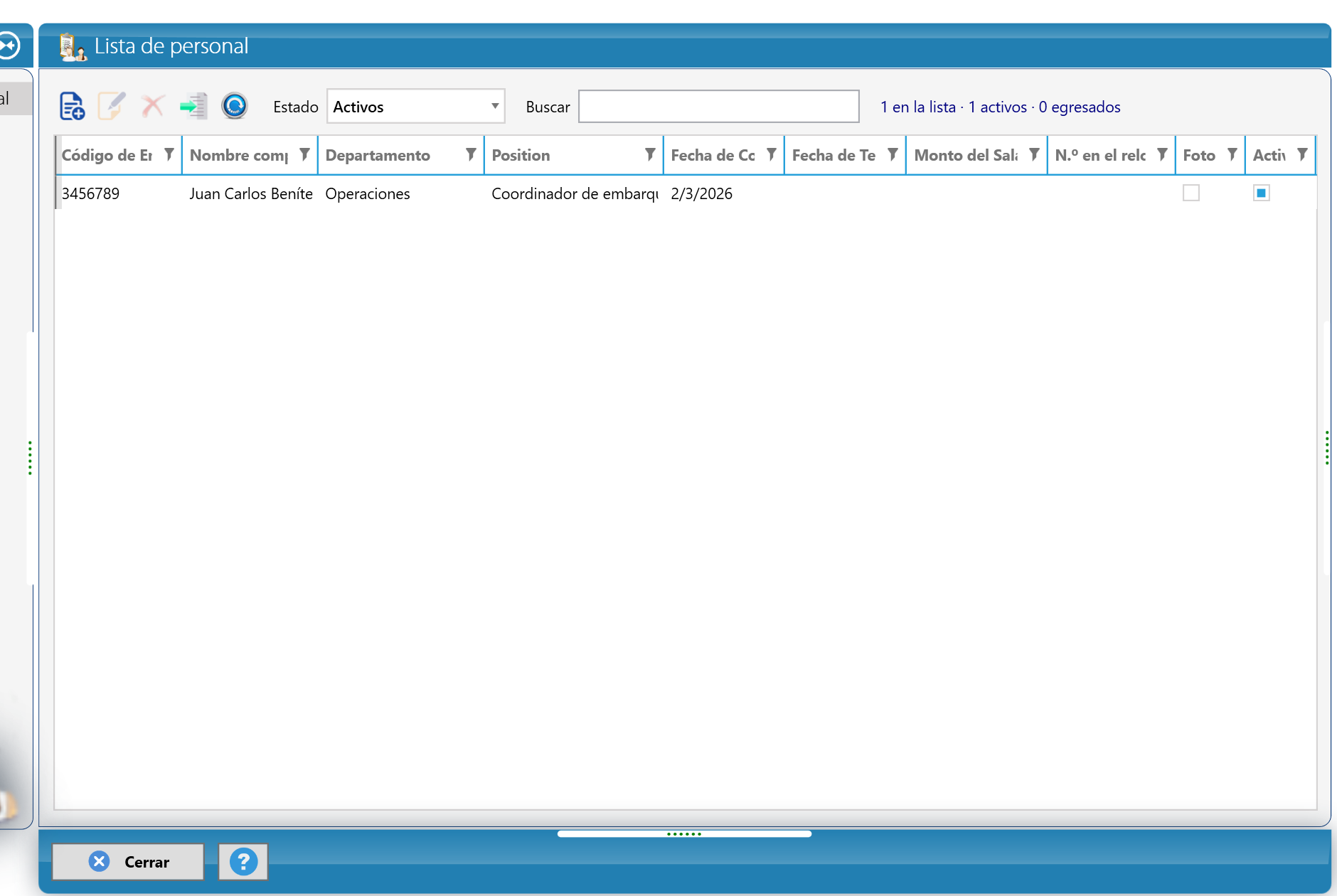Refresh the staff list
Image resolution: width=1337 pixels, height=896 pixels.
[x=234, y=107]
